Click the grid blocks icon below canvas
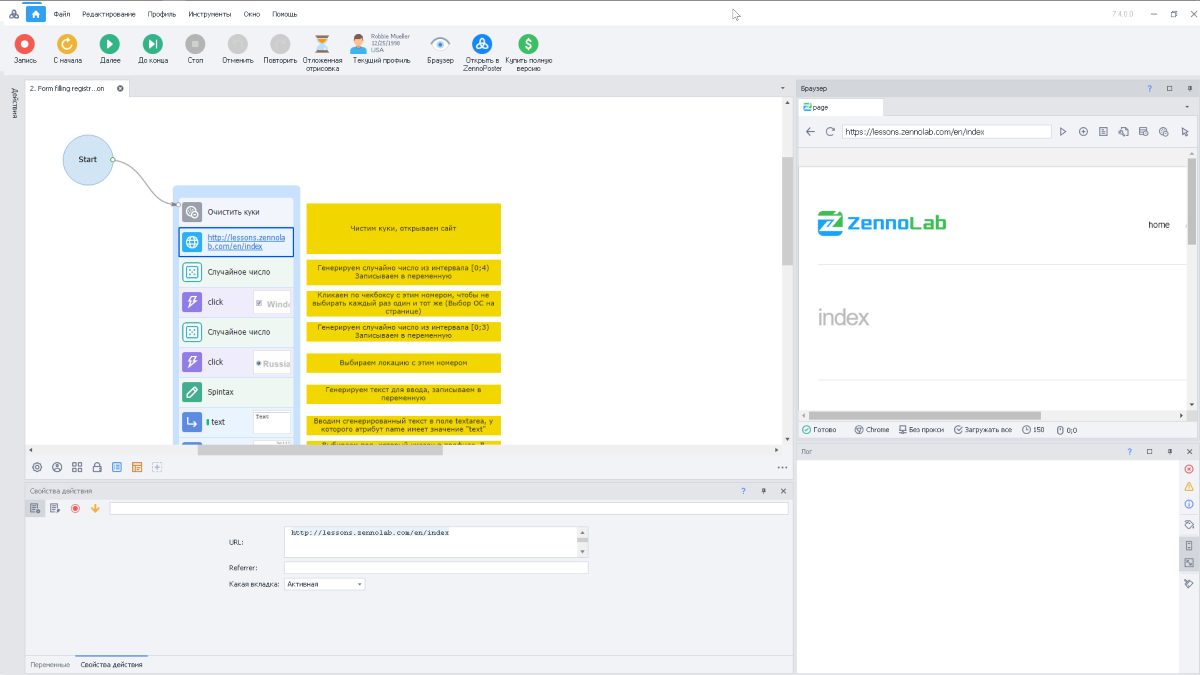The image size is (1200, 675). click(77, 467)
